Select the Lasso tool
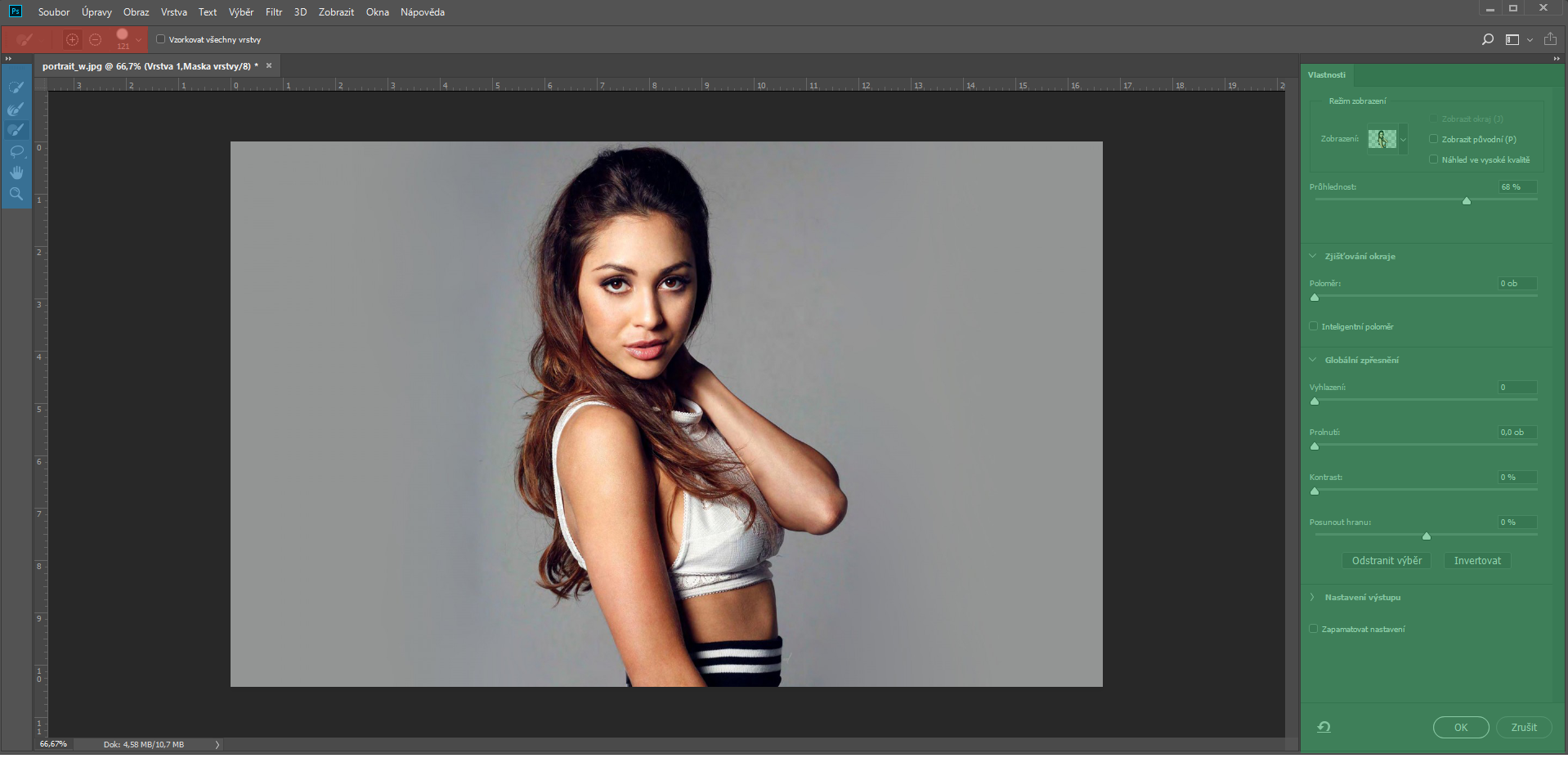The image size is (1568, 758). (x=16, y=151)
